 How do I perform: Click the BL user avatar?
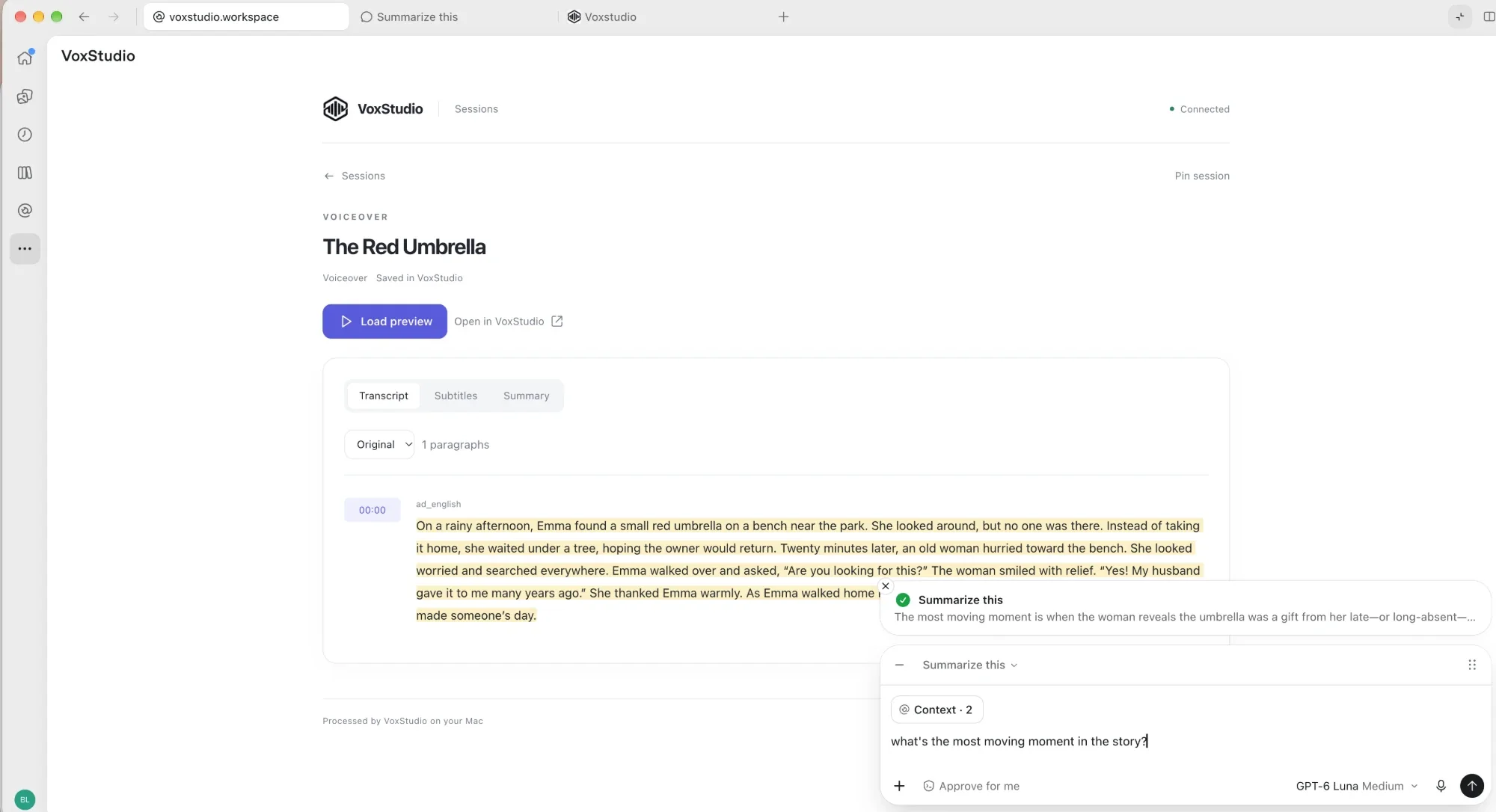coord(25,799)
